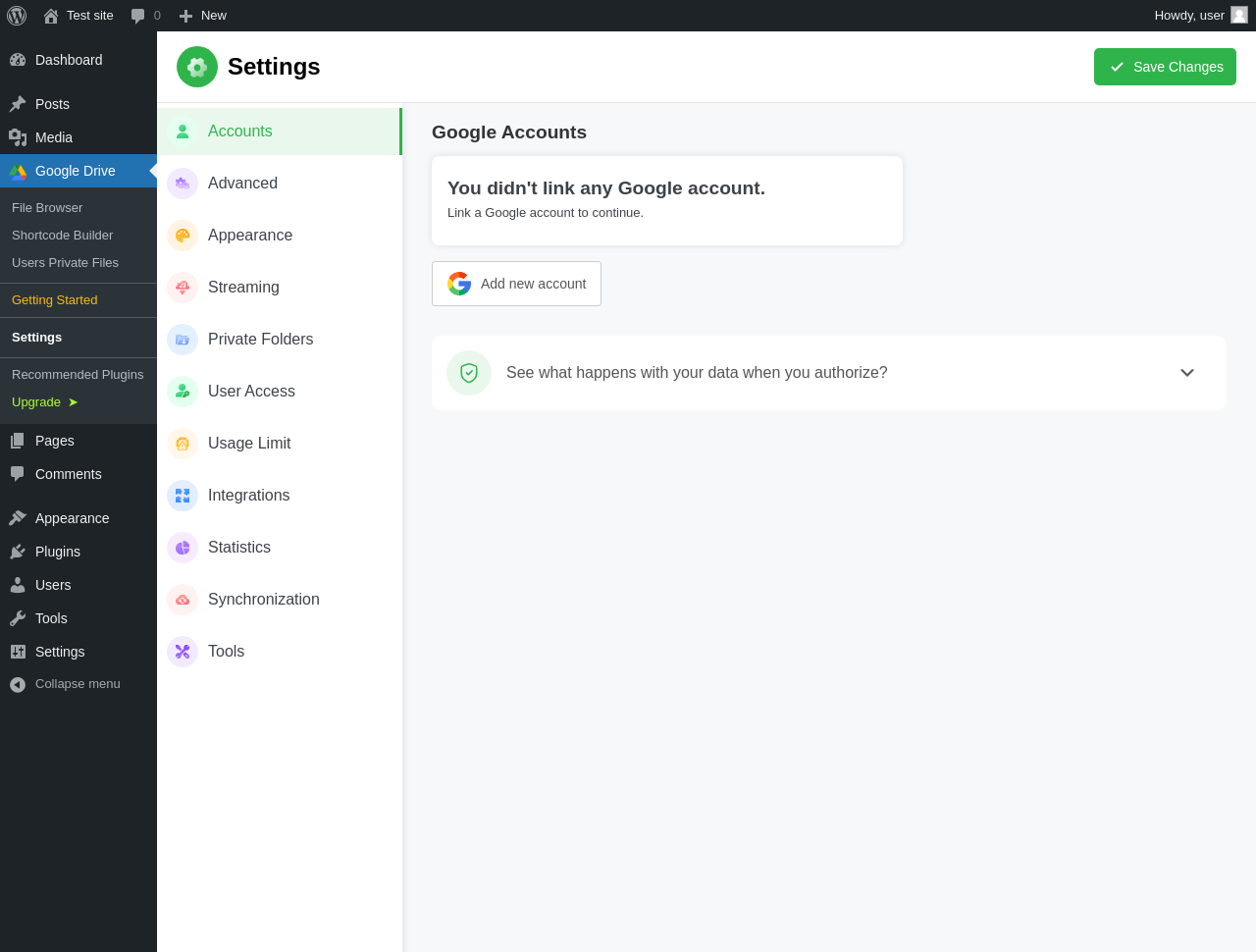Open Shortcode Builder submenu item
Viewport: 1256px width, 952px height.
point(62,236)
